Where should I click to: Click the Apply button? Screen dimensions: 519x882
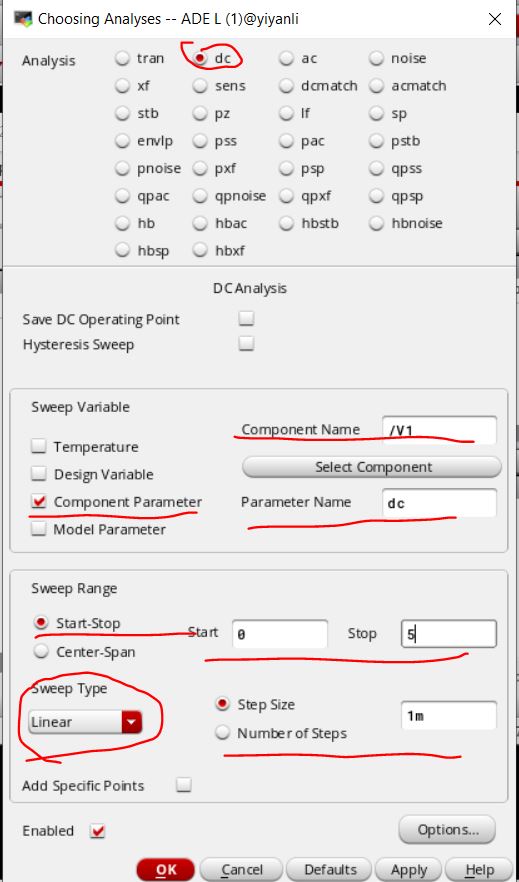point(409,870)
